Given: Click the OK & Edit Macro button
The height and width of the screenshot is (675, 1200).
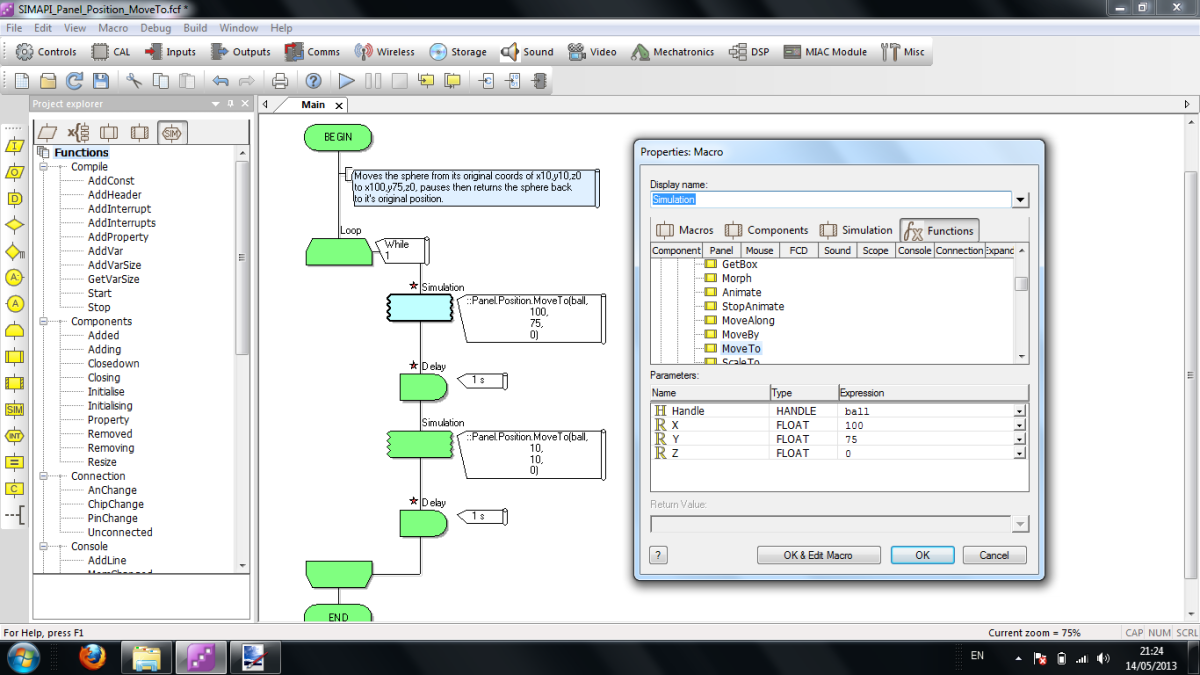Looking at the screenshot, I should (x=818, y=555).
